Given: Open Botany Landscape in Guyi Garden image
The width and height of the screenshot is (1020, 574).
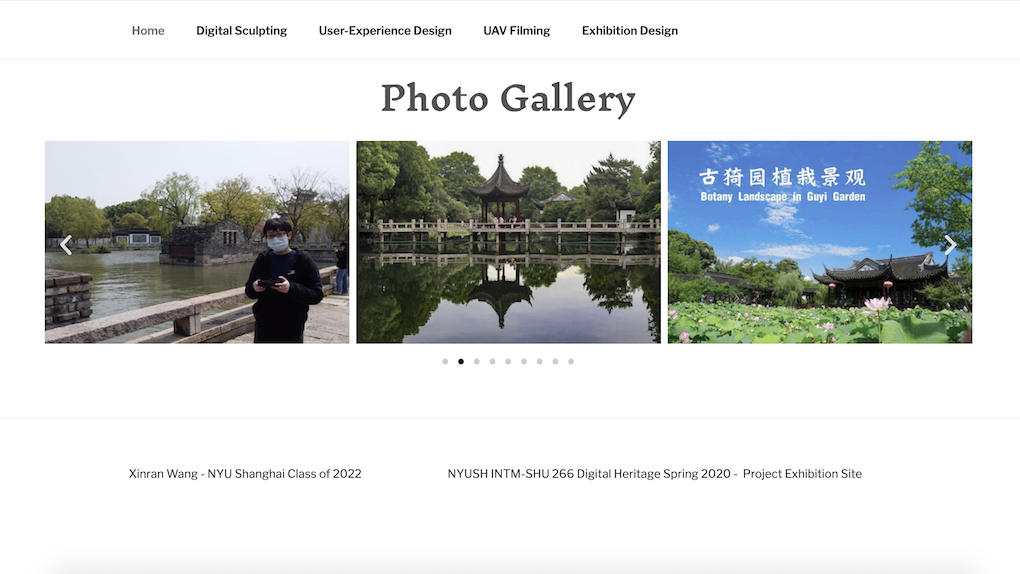Looking at the screenshot, I should (x=819, y=242).
